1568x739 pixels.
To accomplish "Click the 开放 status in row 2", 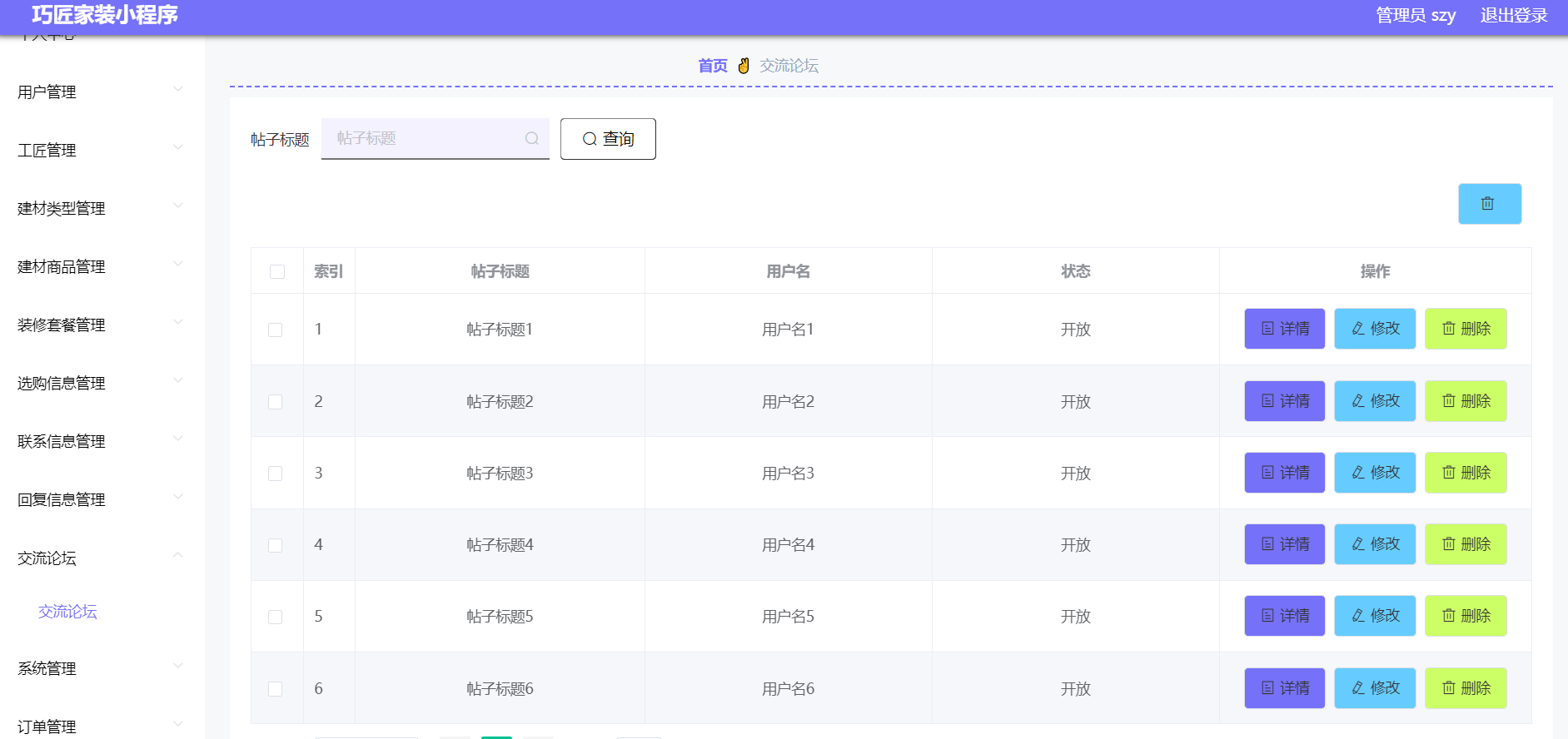I will pos(1075,402).
